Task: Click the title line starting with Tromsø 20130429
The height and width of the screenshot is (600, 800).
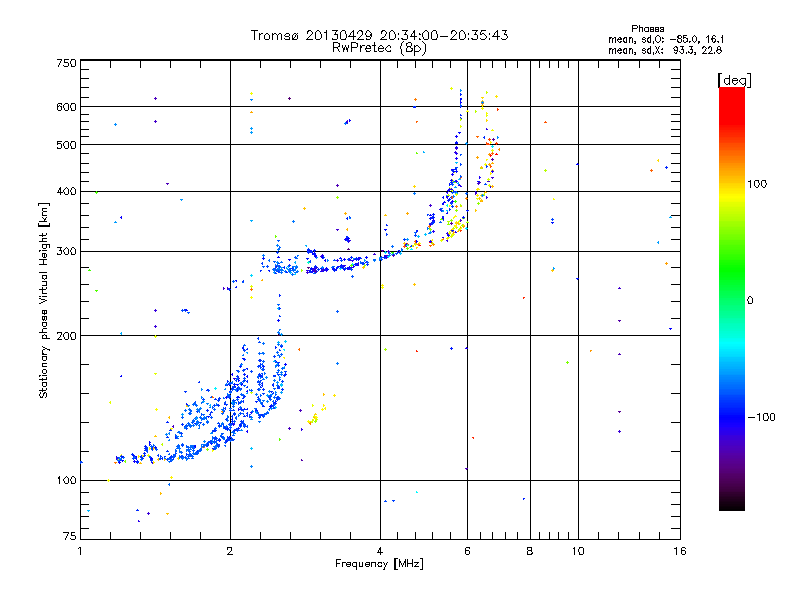Action: tap(379, 35)
